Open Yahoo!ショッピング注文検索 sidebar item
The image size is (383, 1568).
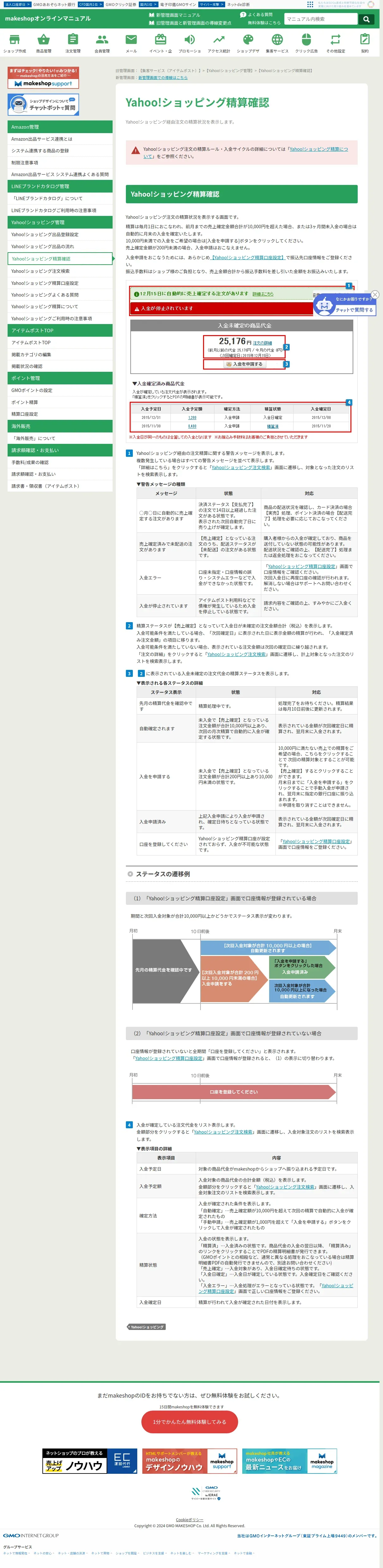point(60,271)
